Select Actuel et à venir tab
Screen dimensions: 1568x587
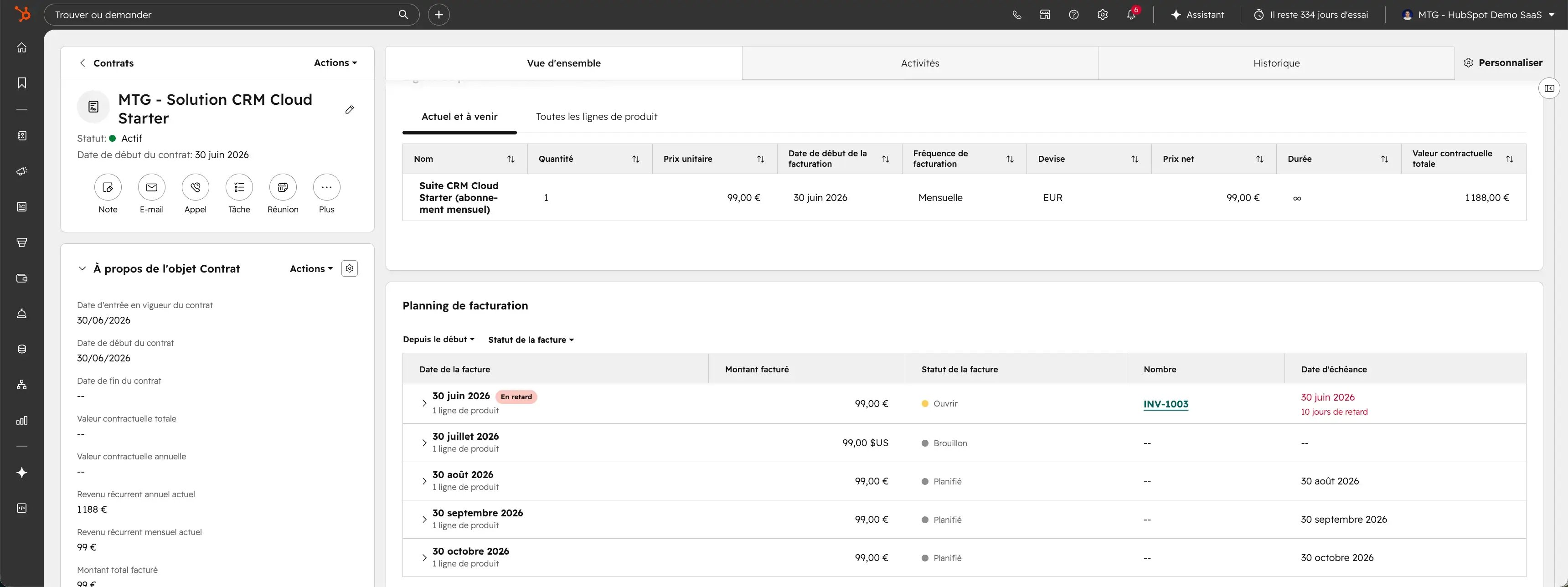[x=459, y=117]
